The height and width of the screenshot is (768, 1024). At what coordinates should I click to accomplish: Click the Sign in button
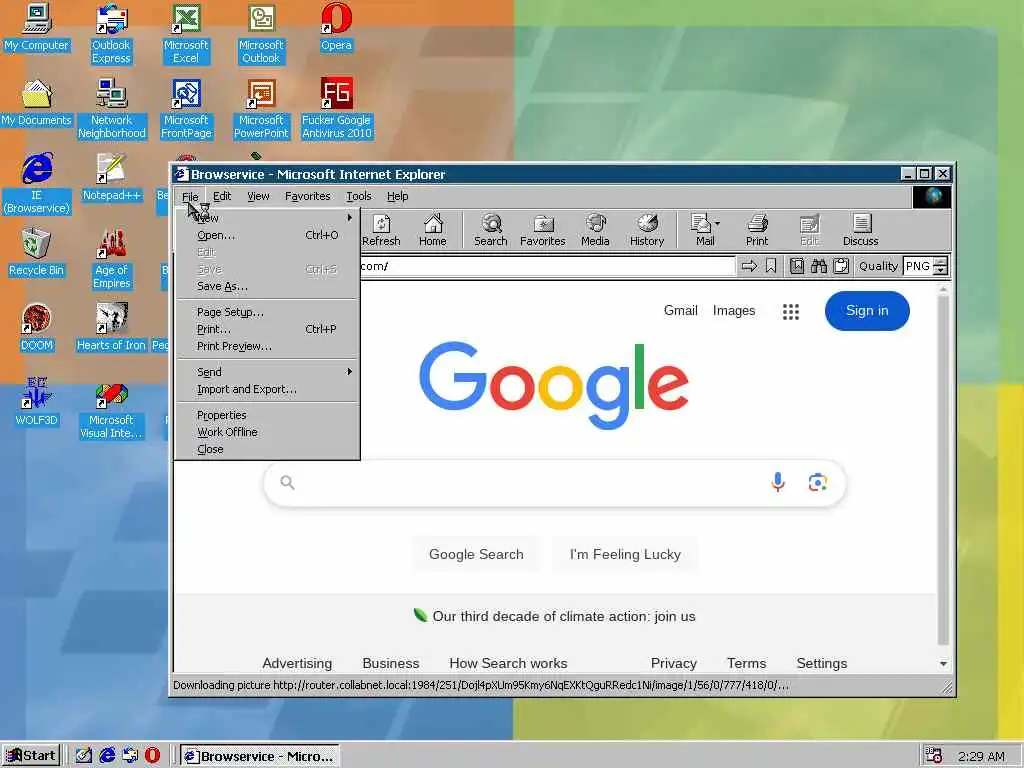tap(867, 311)
